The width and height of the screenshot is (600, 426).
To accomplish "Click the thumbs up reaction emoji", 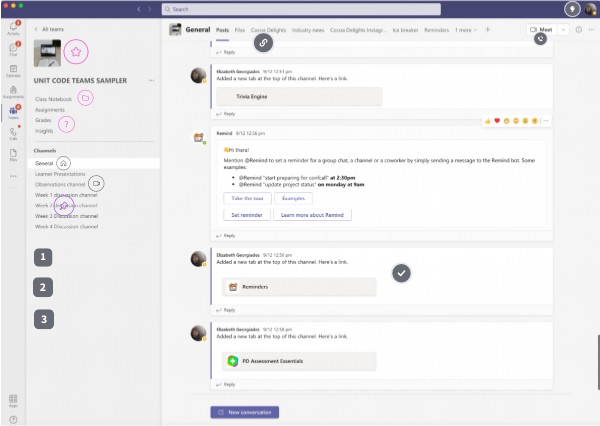I will 488,121.
